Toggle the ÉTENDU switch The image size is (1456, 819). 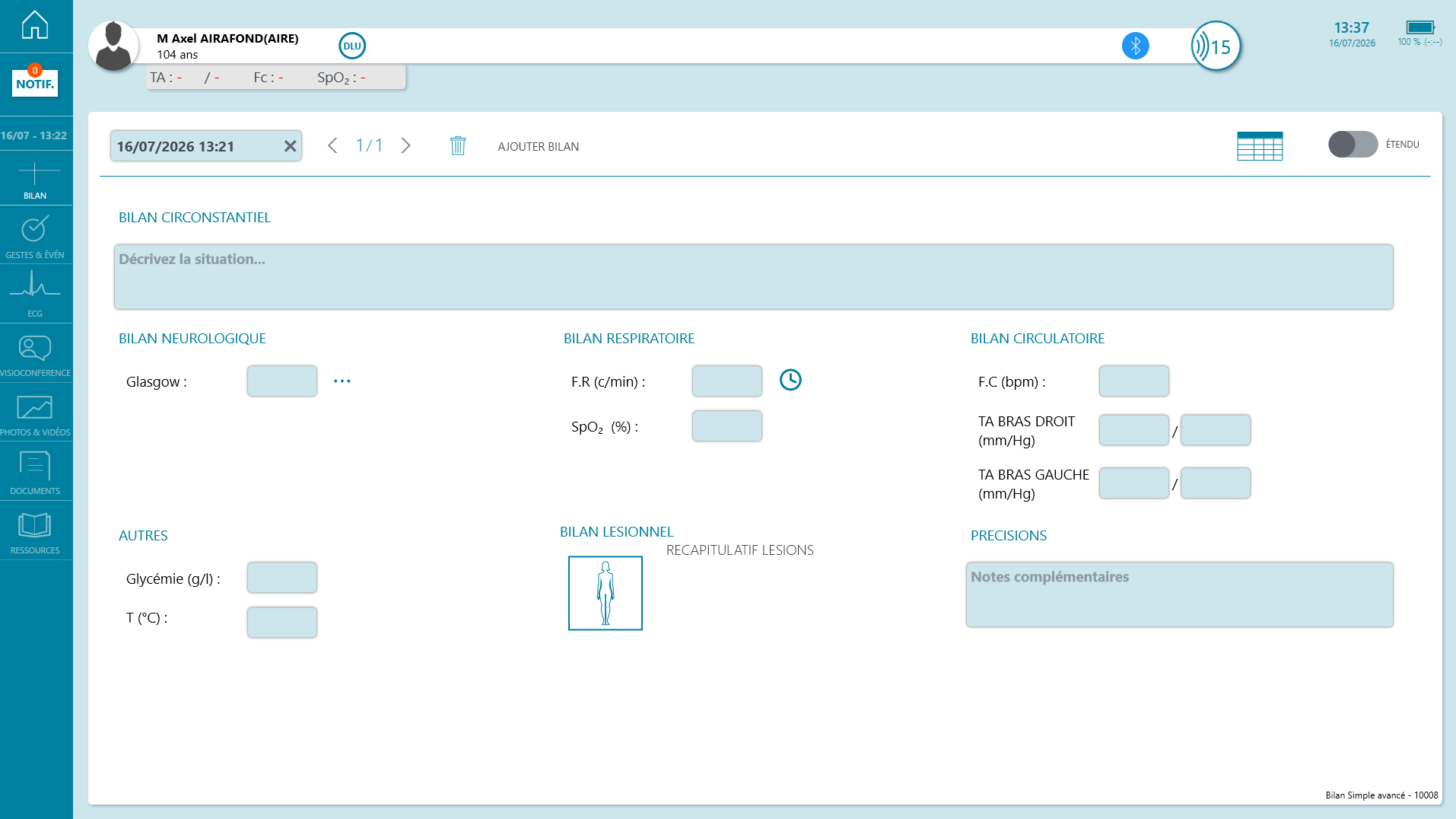click(1353, 144)
